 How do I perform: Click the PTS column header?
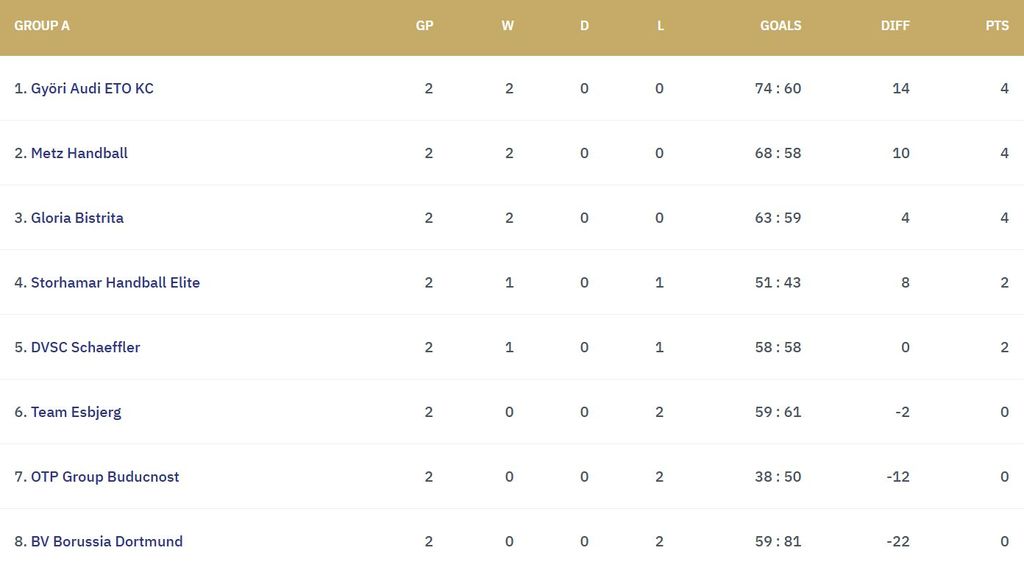(x=997, y=26)
